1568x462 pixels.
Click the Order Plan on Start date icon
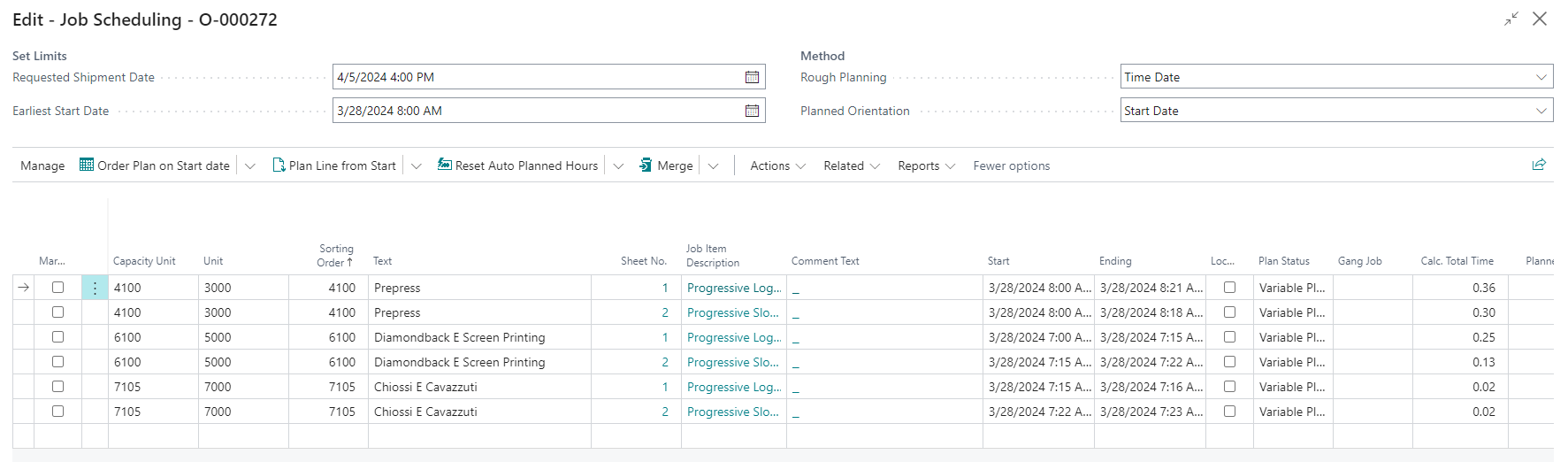point(87,166)
